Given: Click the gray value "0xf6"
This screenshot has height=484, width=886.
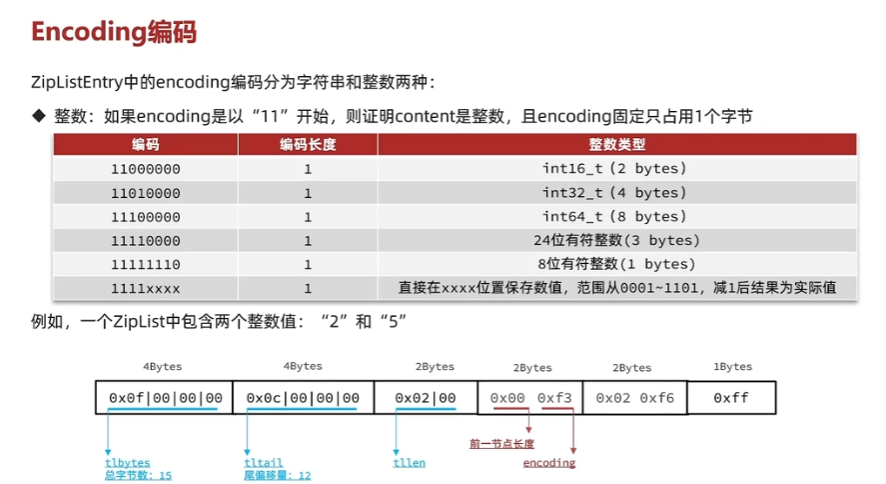Looking at the screenshot, I should tap(657, 398).
